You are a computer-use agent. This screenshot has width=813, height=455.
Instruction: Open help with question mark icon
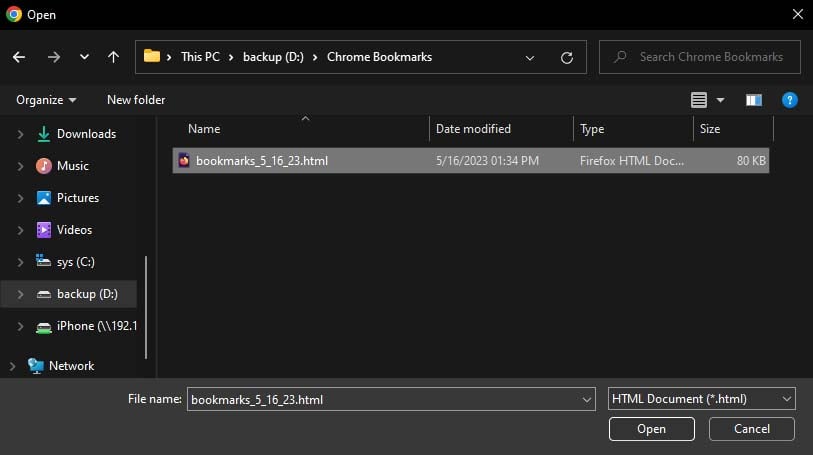point(789,100)
